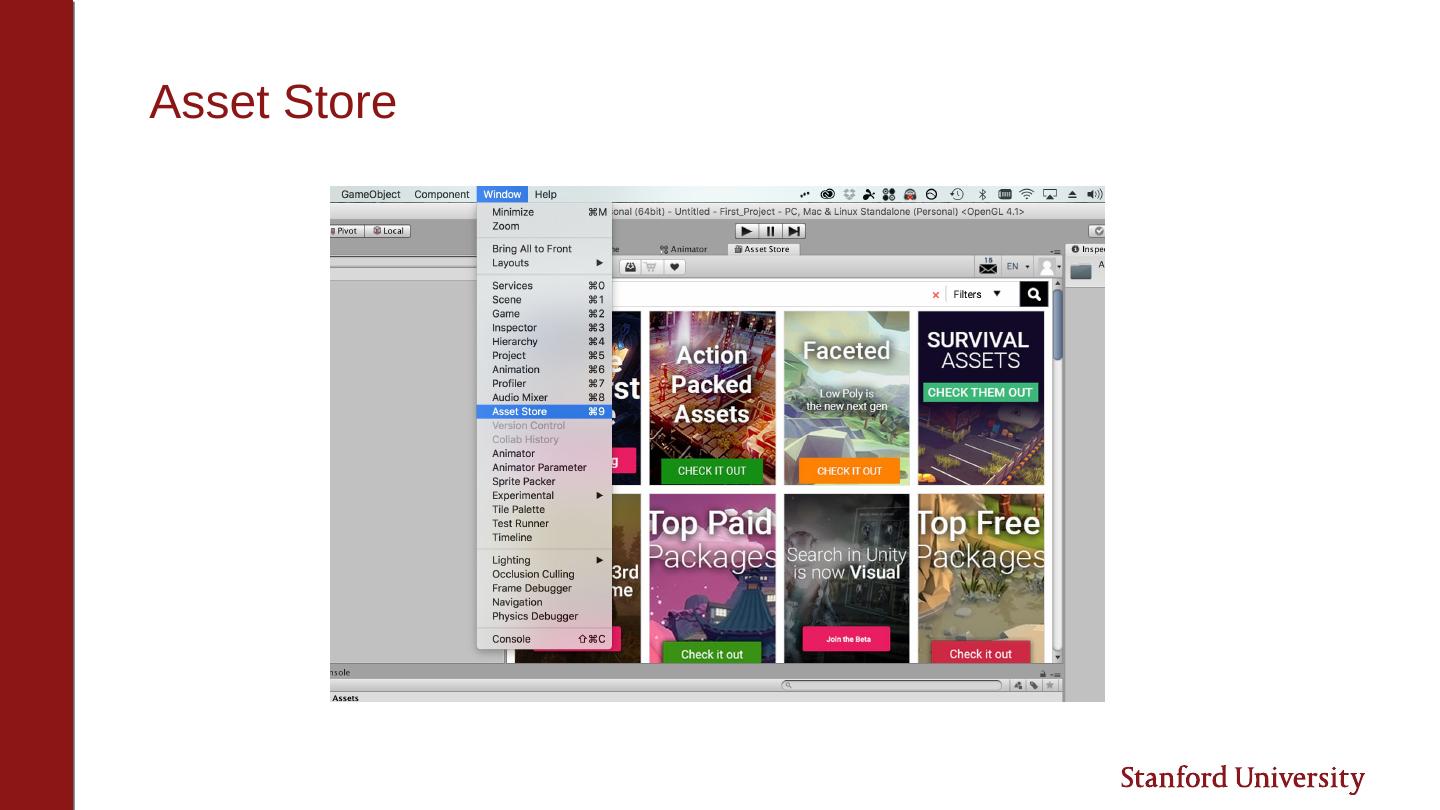Select Asset Store from Window menu
Screen dimensions: 1440x810
coord(544,412)
